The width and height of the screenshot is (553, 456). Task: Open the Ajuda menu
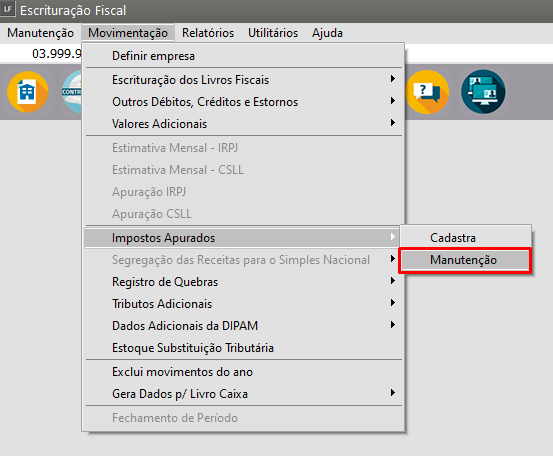coord(327,33)
